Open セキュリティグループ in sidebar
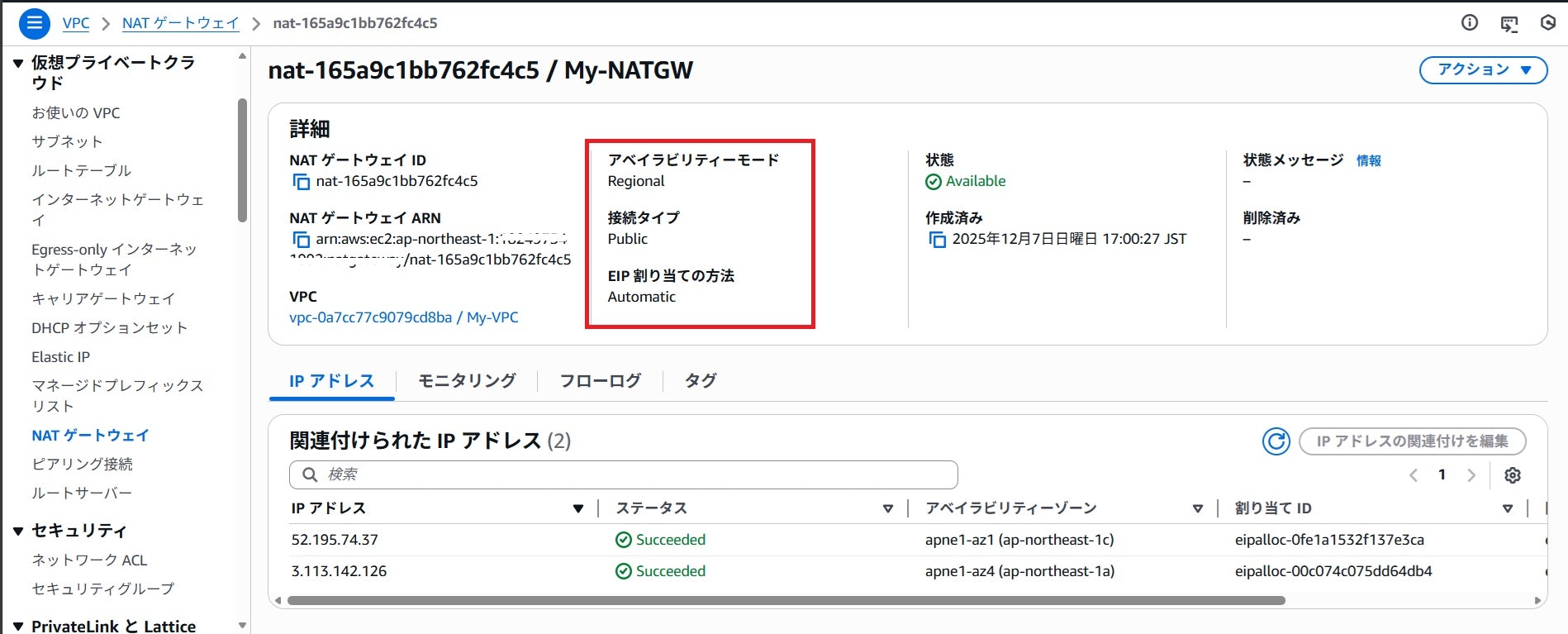Screen dimensions: 1568x634 point(103,589)
